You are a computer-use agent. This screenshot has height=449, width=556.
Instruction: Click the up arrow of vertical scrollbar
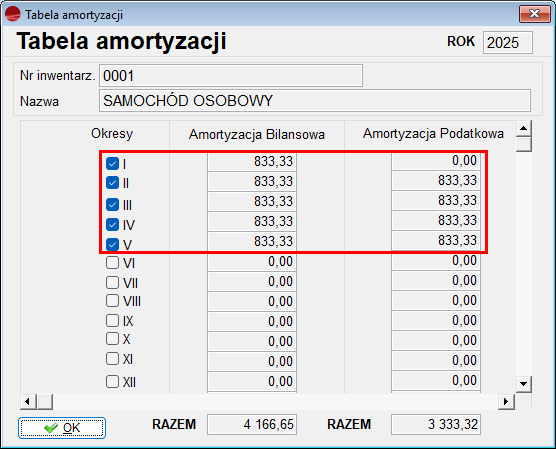524,128
